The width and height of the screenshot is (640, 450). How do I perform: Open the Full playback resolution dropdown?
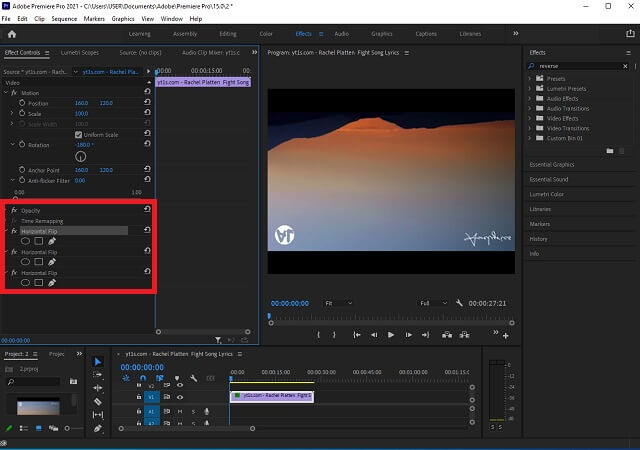click(x=433, y=303)
